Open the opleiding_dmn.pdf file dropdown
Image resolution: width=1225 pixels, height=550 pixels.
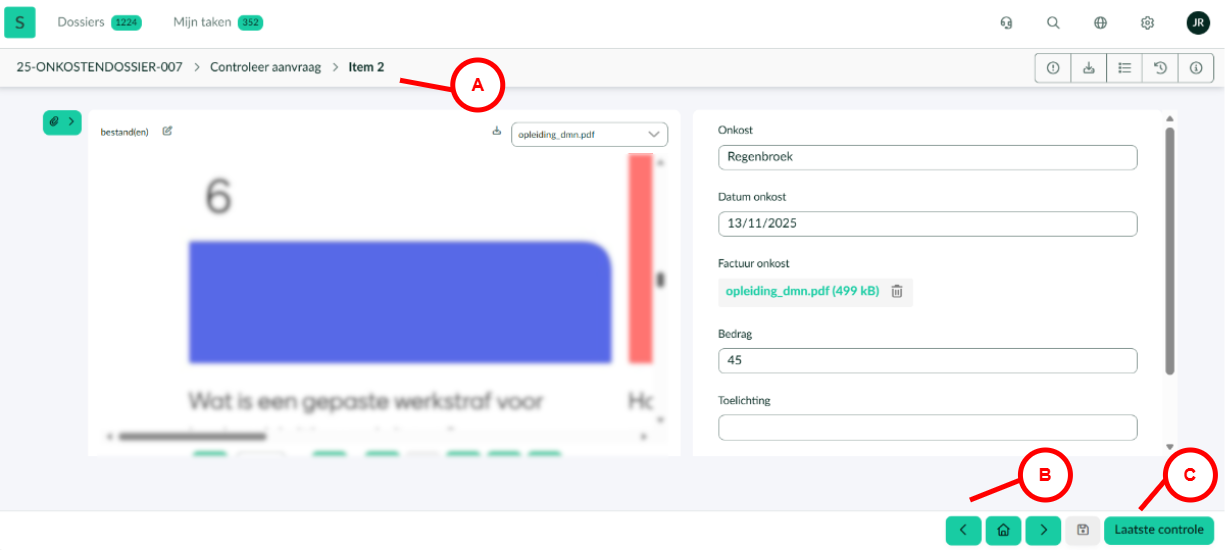tap(589, 134)
